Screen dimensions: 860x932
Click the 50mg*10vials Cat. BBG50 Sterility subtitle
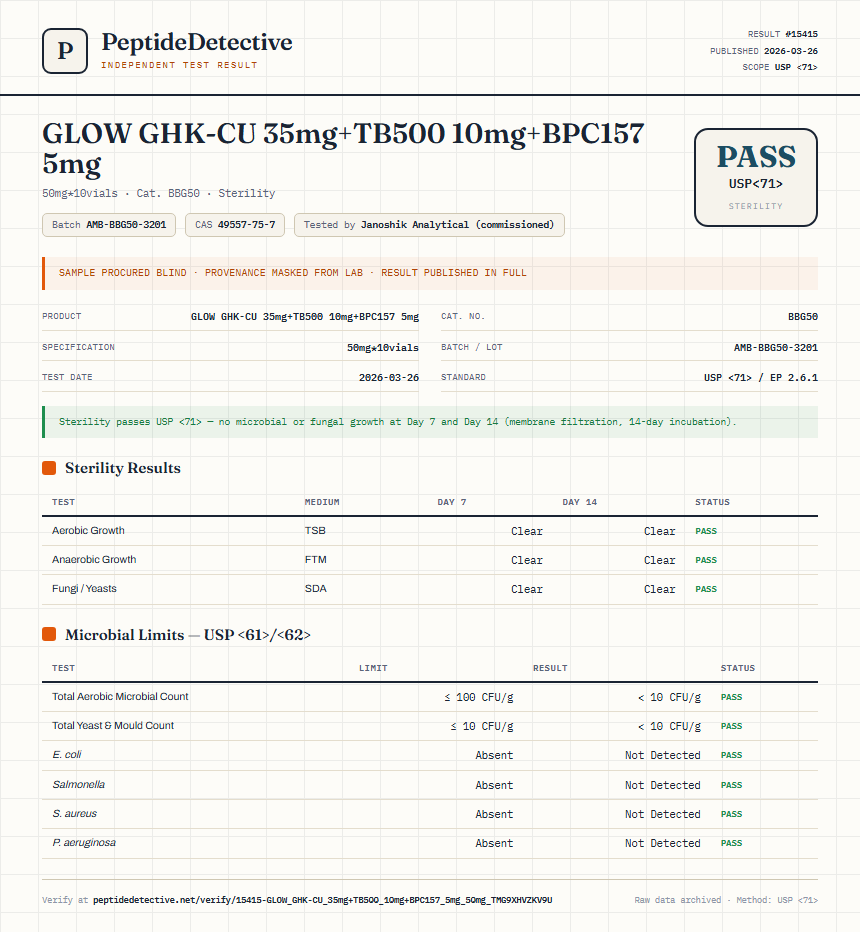point(159,193)
